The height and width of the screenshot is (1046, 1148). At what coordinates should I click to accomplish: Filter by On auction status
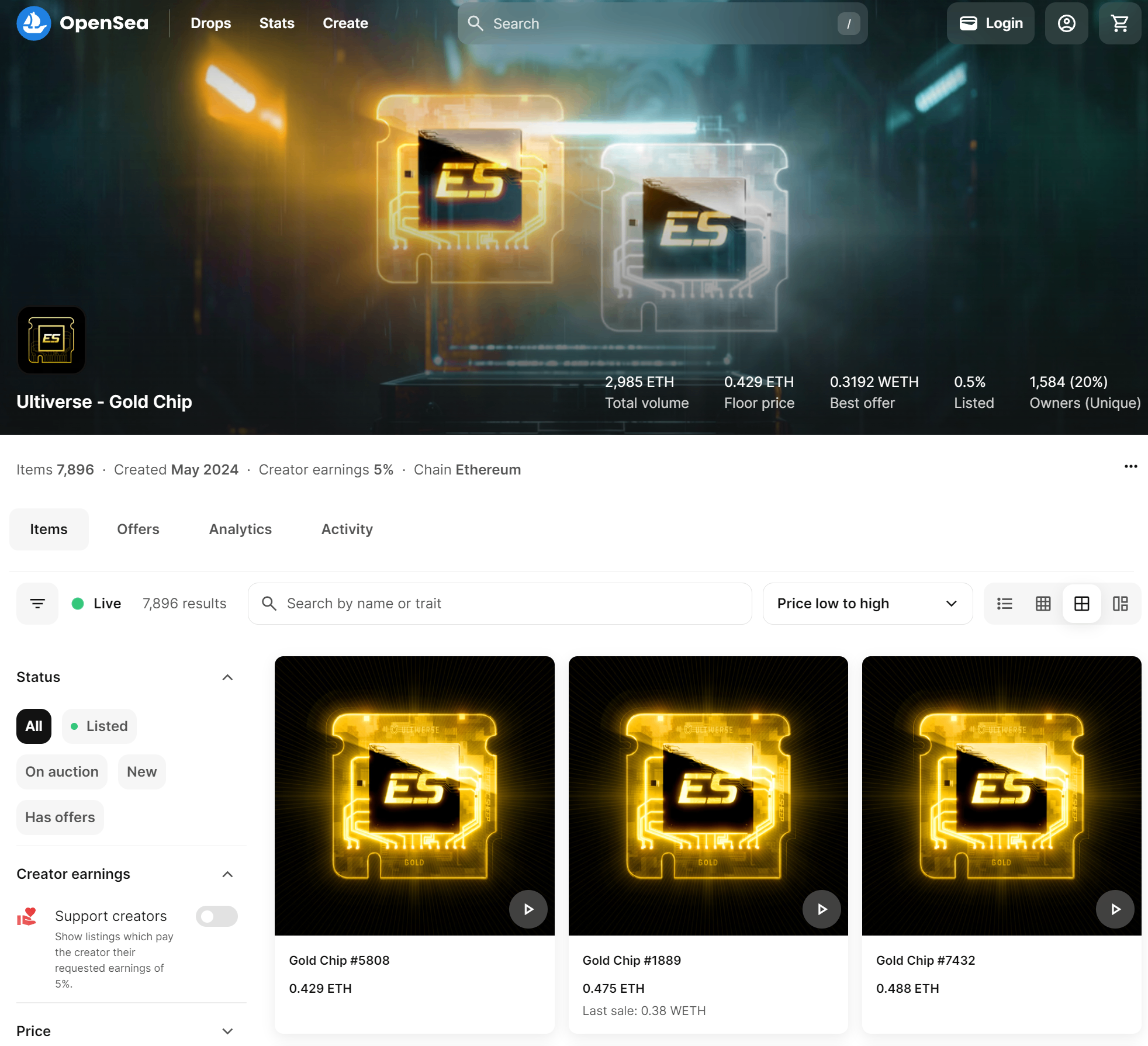click(x=62, y=772)
